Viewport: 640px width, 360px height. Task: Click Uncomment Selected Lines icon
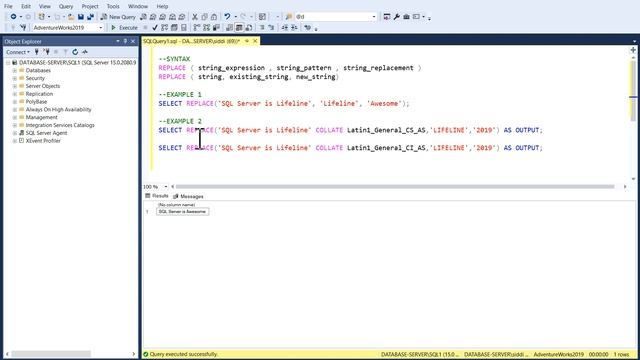click(271, 28)
